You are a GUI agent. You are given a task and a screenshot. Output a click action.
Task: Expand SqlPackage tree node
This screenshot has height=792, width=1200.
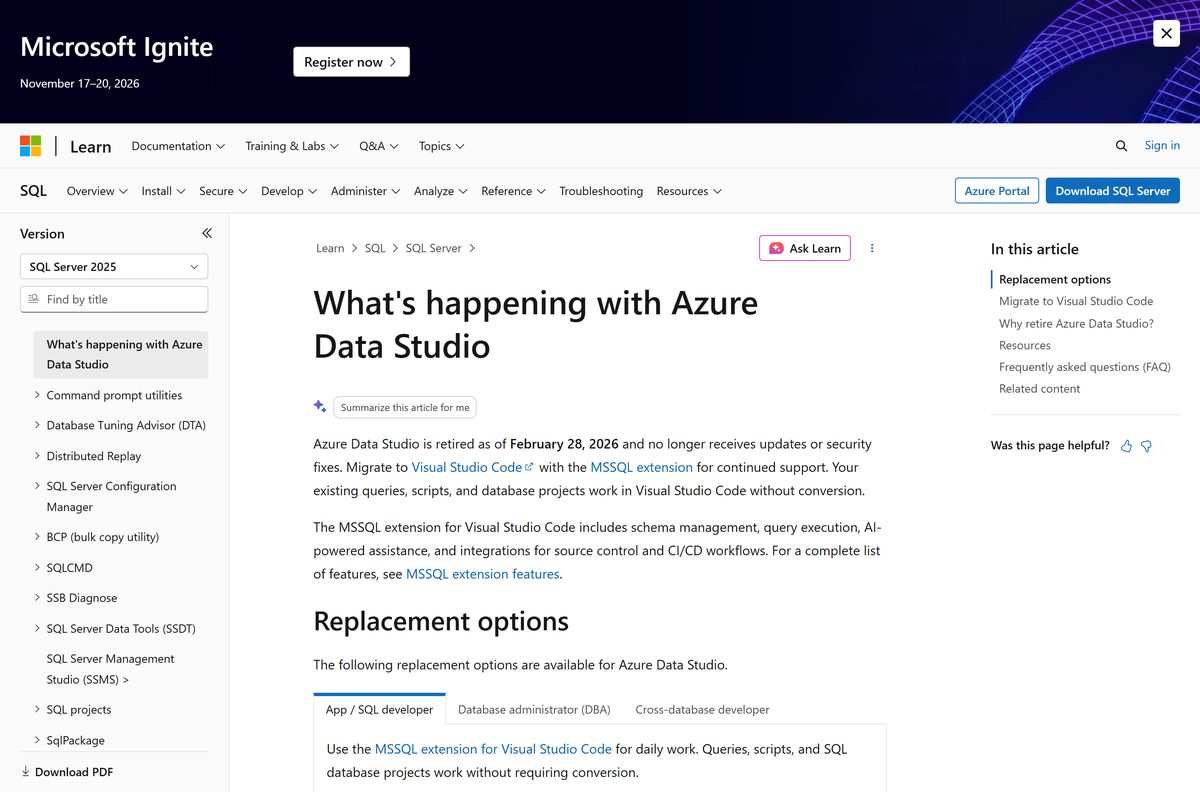point(37,741)
